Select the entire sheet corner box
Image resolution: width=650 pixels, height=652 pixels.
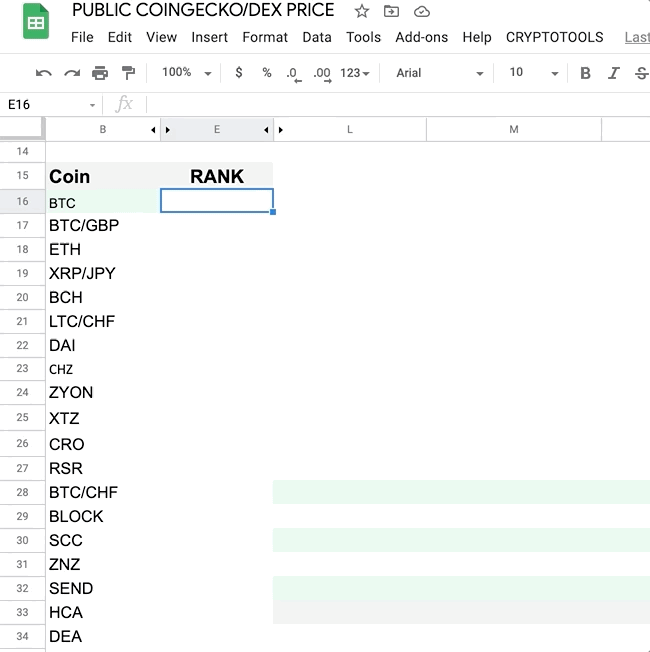(x=22, y=128)
